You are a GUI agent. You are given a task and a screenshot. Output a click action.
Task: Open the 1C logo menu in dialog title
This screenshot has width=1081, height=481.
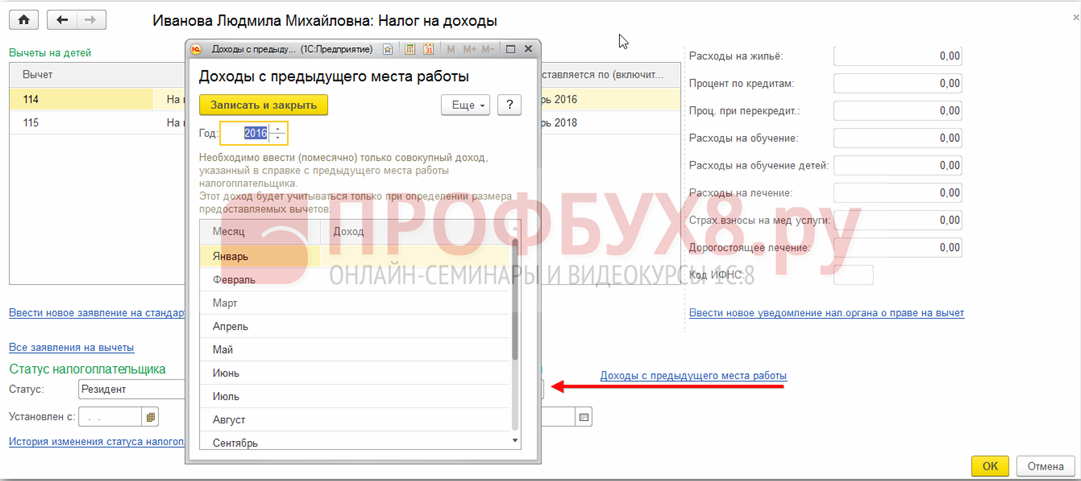(x=196, y=50)
